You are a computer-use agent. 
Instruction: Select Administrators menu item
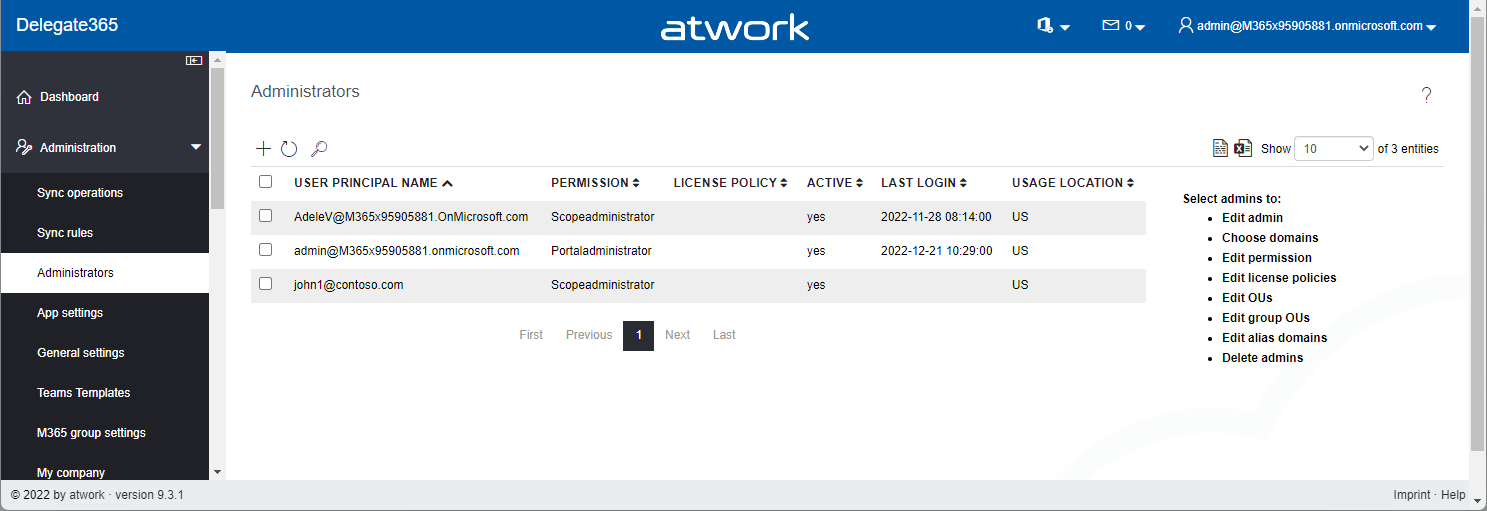105,273
